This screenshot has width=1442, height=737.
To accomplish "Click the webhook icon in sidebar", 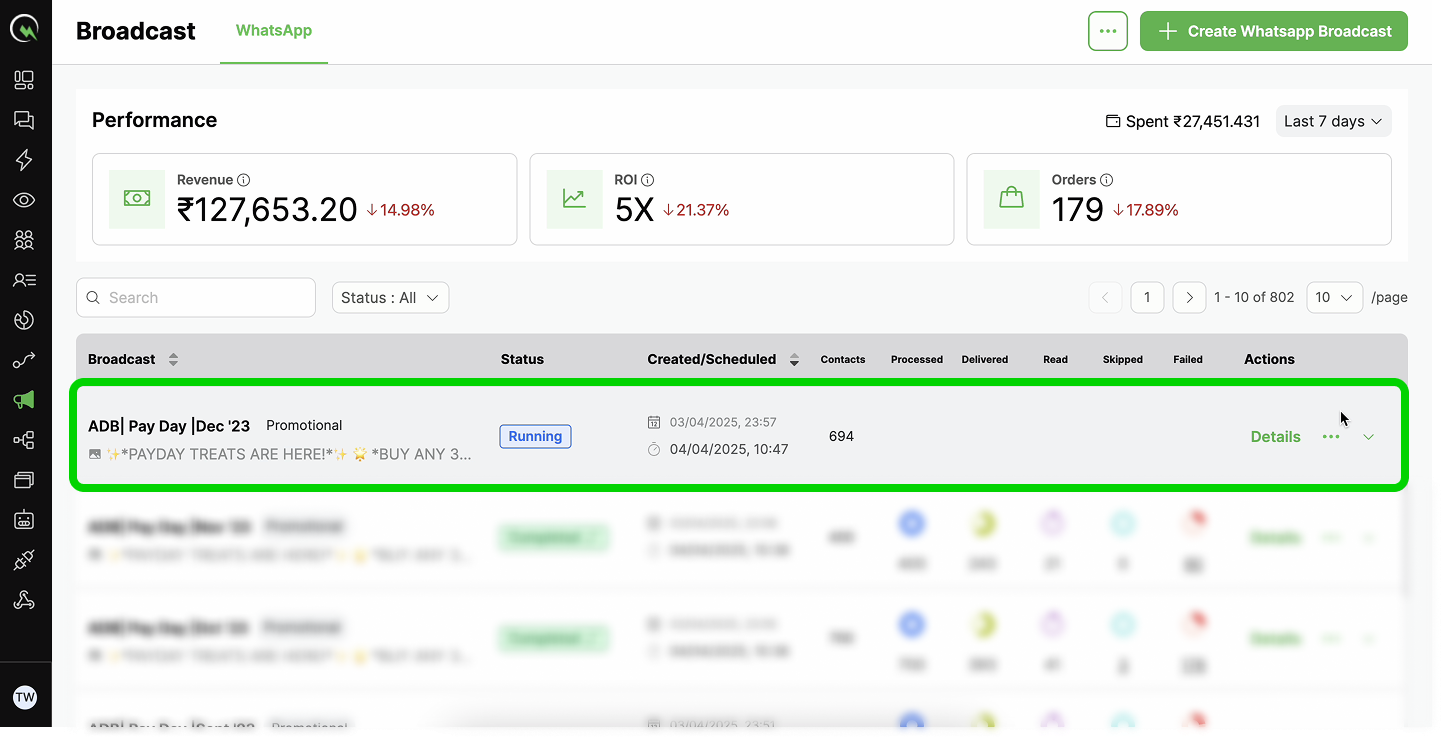I will tap(24, 600).
